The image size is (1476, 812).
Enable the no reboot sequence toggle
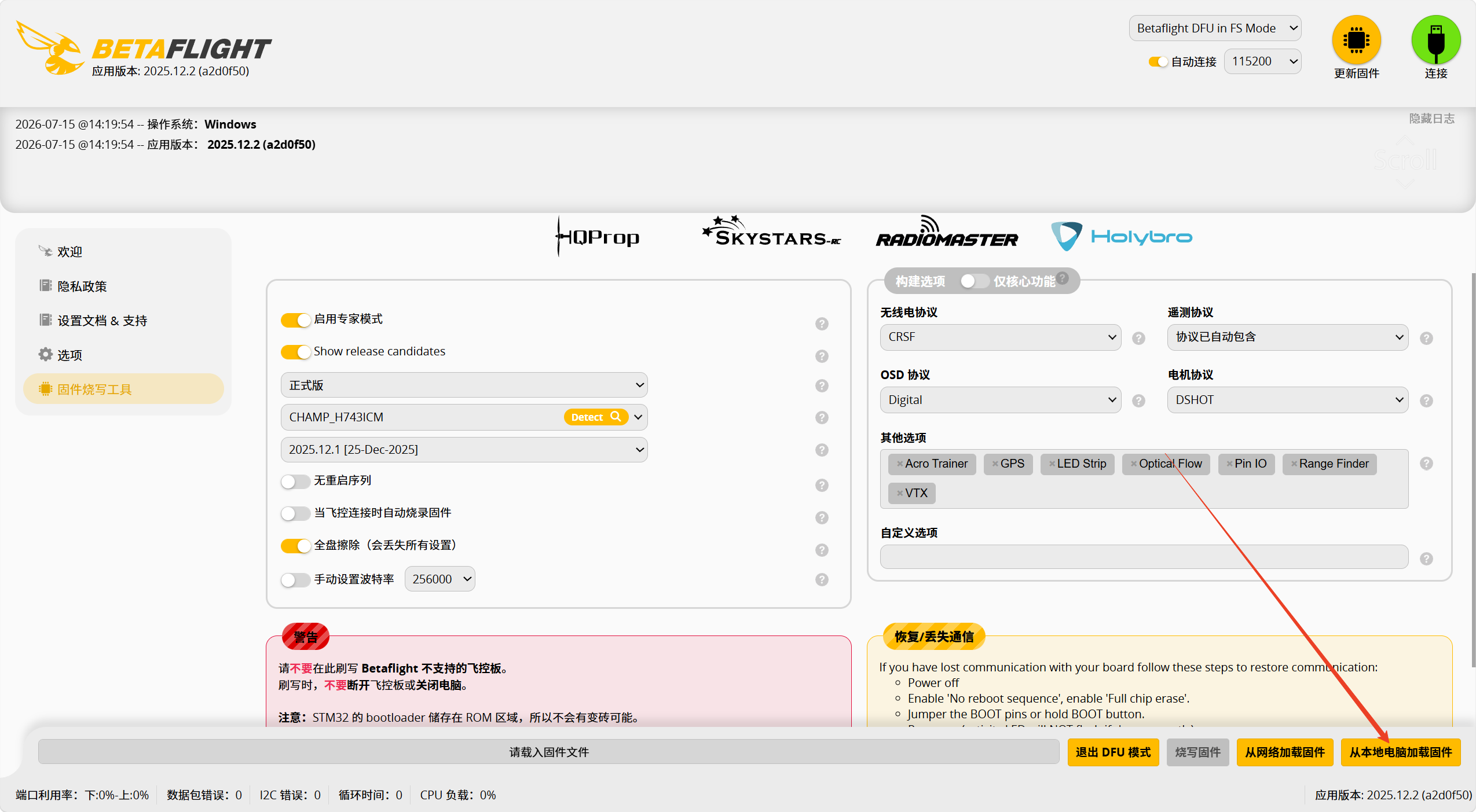click(295, 482)
